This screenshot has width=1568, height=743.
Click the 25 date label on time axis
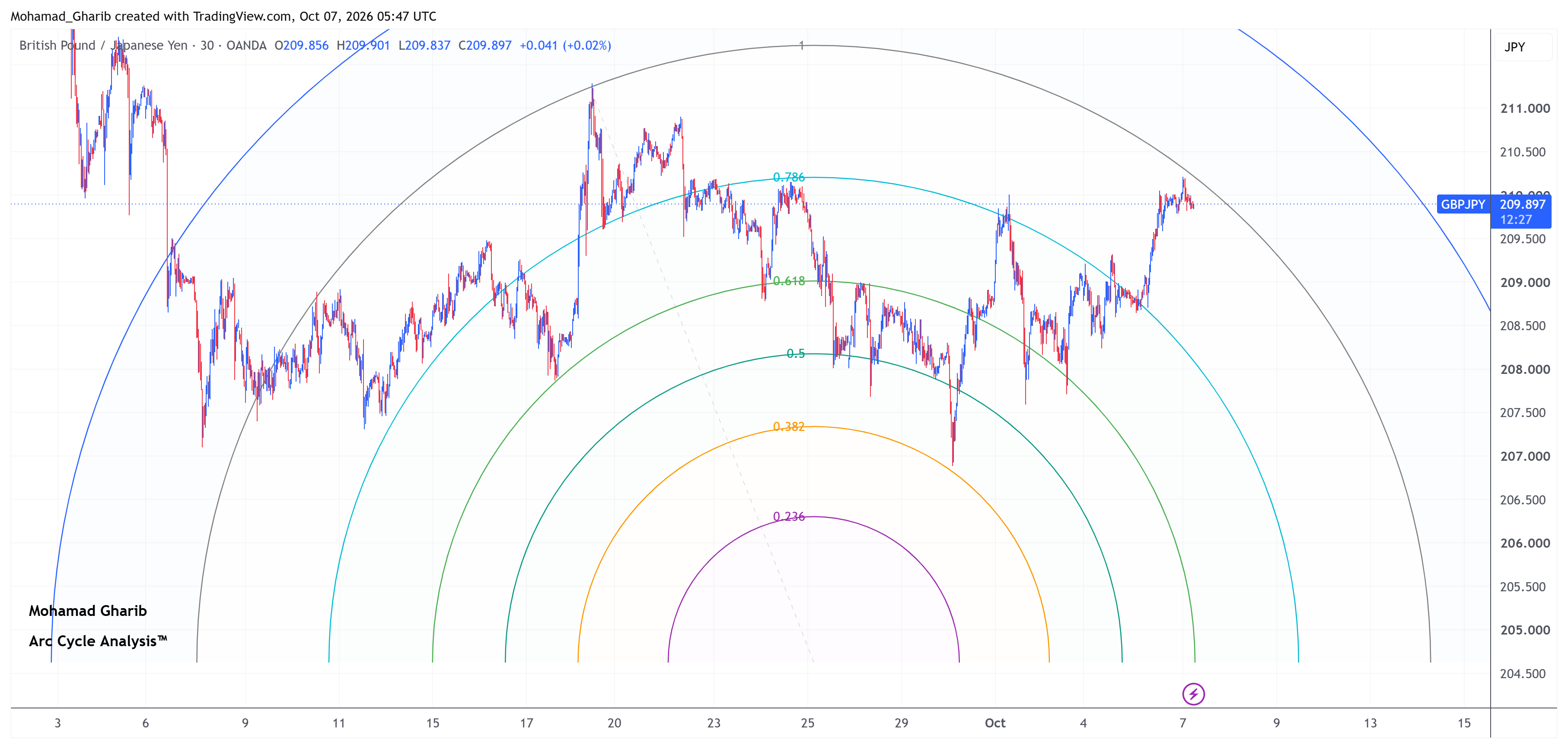(x=808, y=724)
